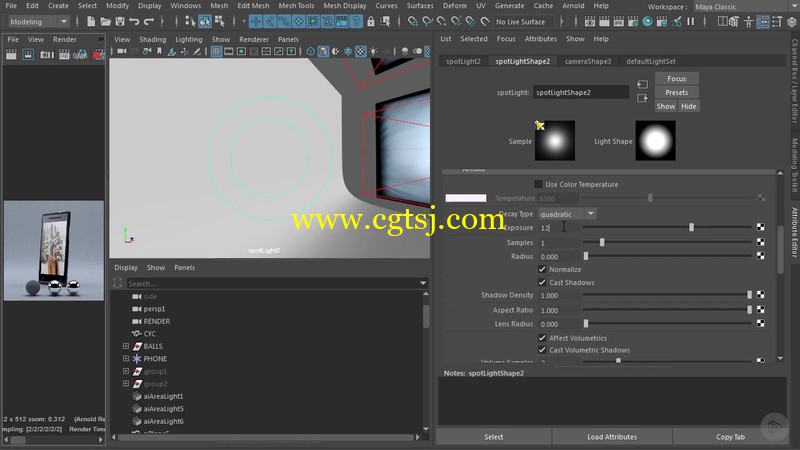Save the scene with the floppy icon
The height and width of the screenshot is (450, 800).
[120, 22]
